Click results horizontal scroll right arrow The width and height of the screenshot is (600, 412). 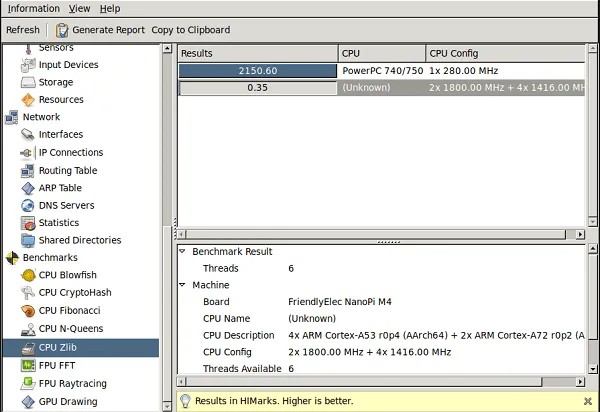pos(580,234)
